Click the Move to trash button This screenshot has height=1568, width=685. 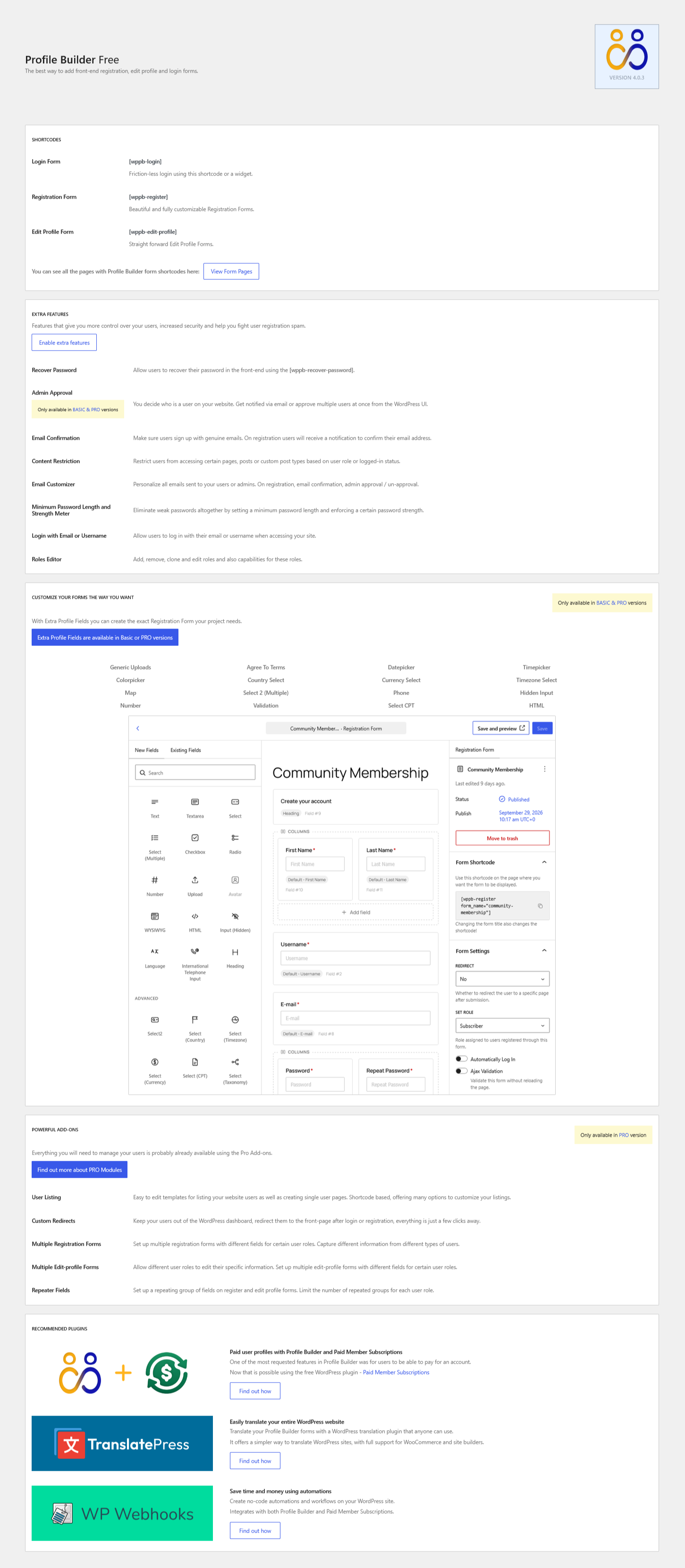pyautogui.click(x=502, y=838)
